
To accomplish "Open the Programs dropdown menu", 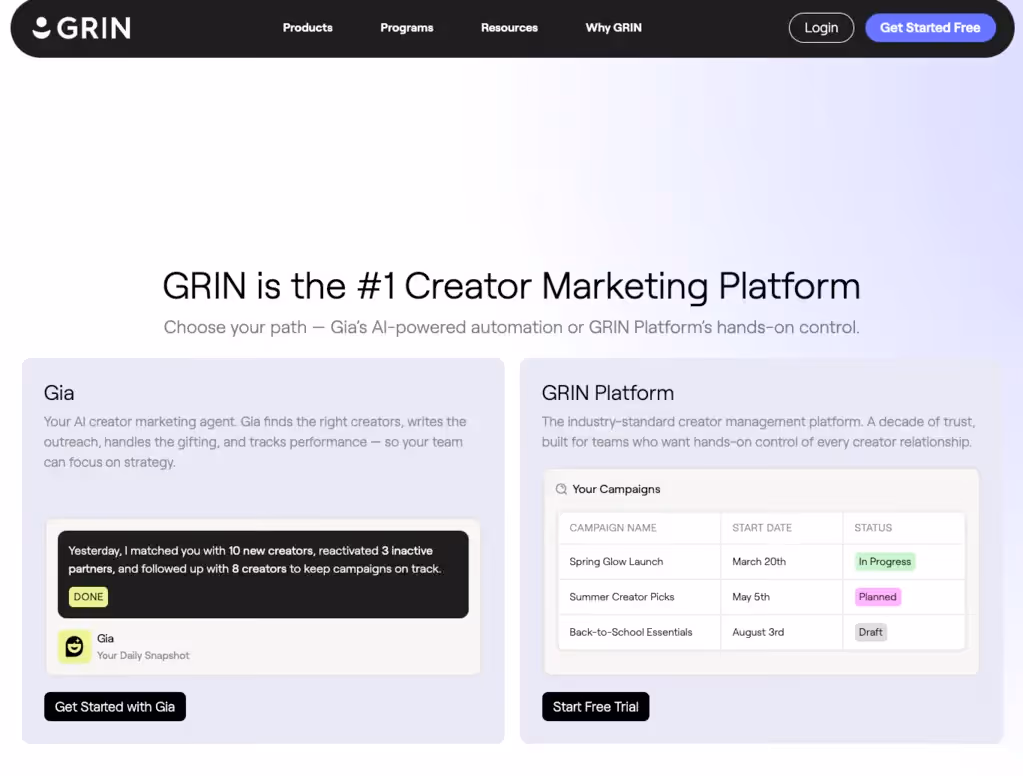I will pyautogui.click(x=406, y=28).
